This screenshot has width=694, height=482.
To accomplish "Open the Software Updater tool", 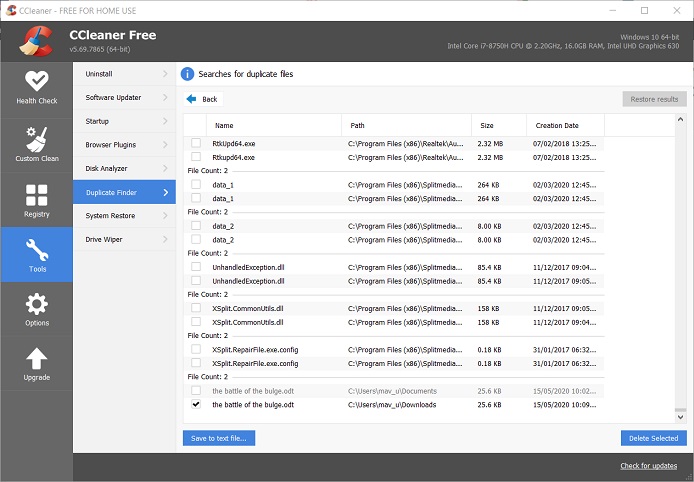I will tap(124, 97).
